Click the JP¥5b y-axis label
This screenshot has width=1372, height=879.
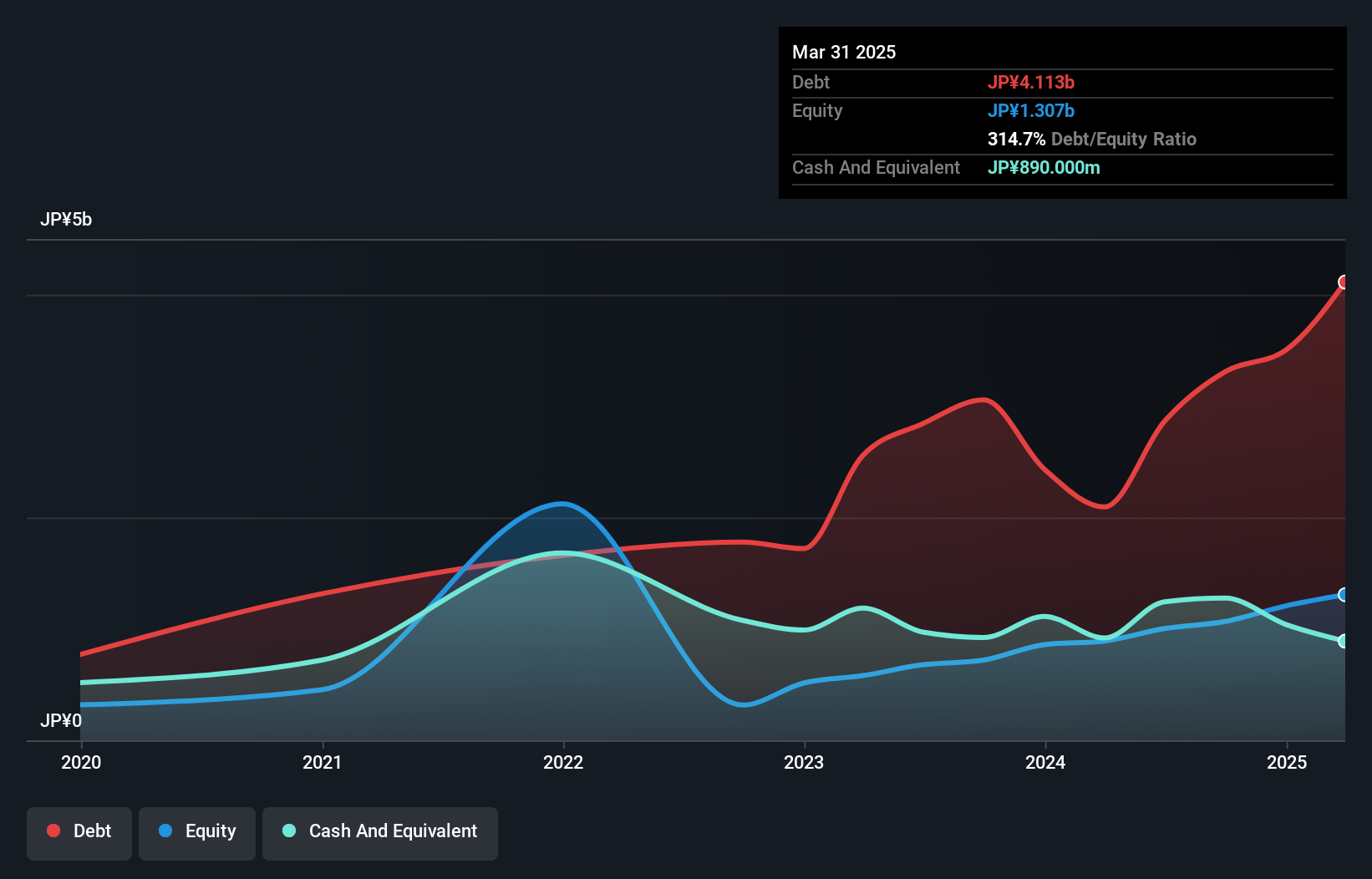click(66, 220)
